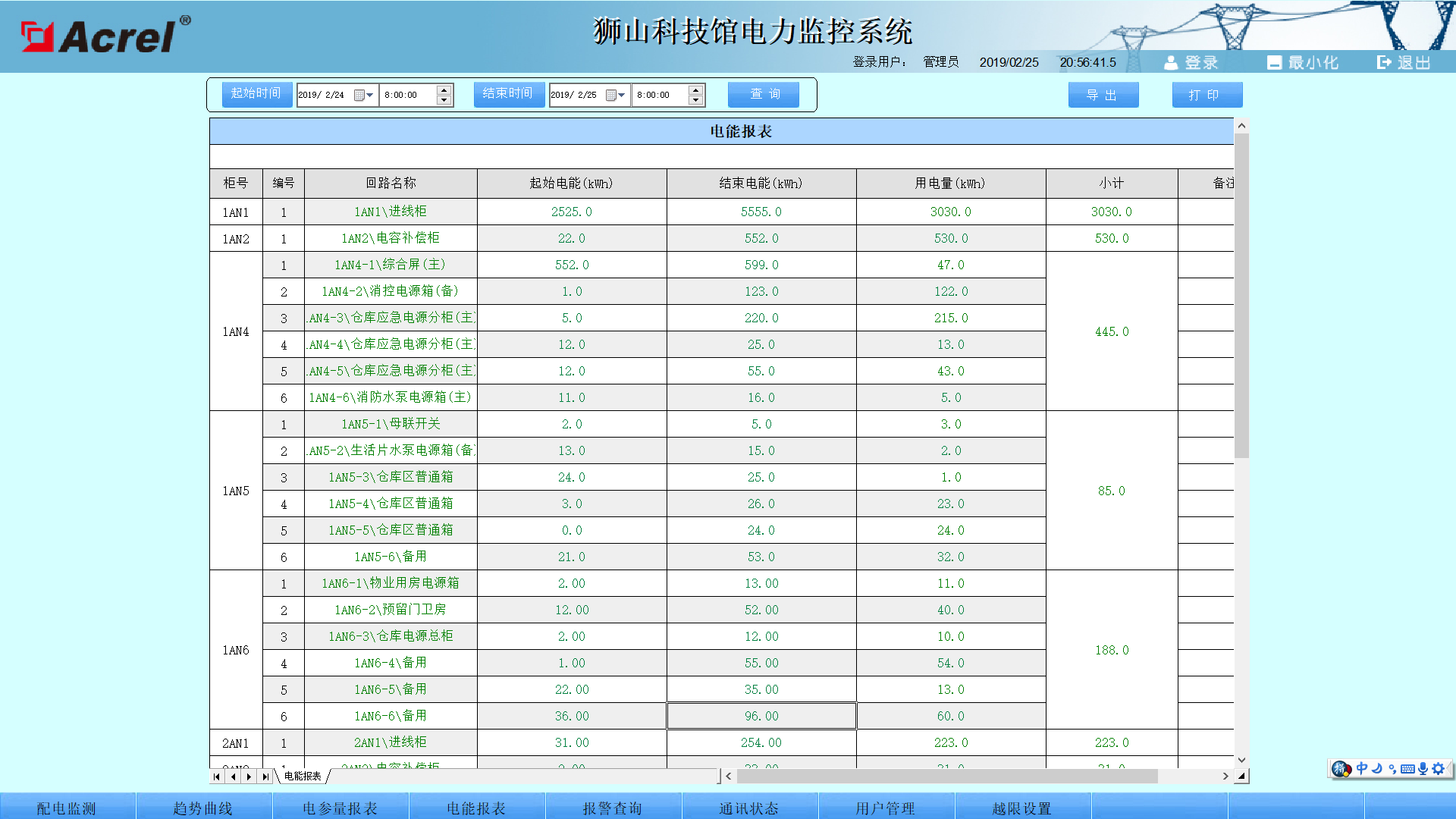This screenshot has height=819, width=1456.
Task: Go to last sheet navigation arrow
Action: [x=265, y=777]
